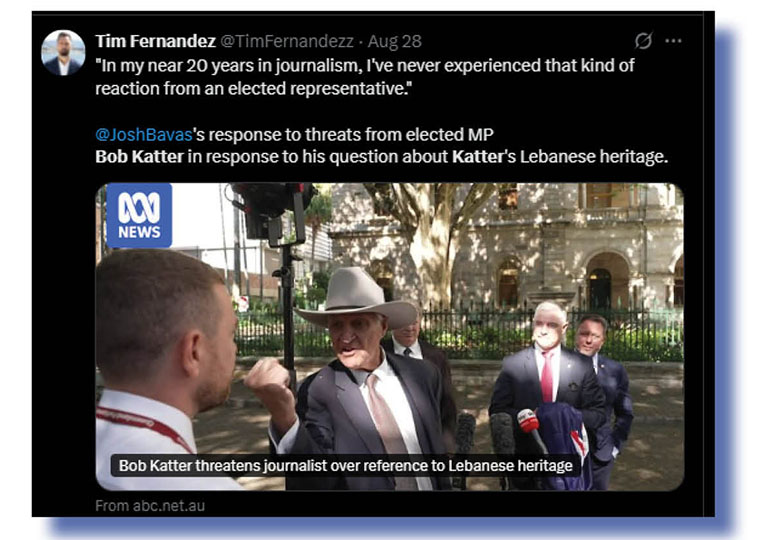The image size is (765, 540).
Task: Click the man's cowboy hat in video
Action: pyautogui.click(x=356, y=298)
